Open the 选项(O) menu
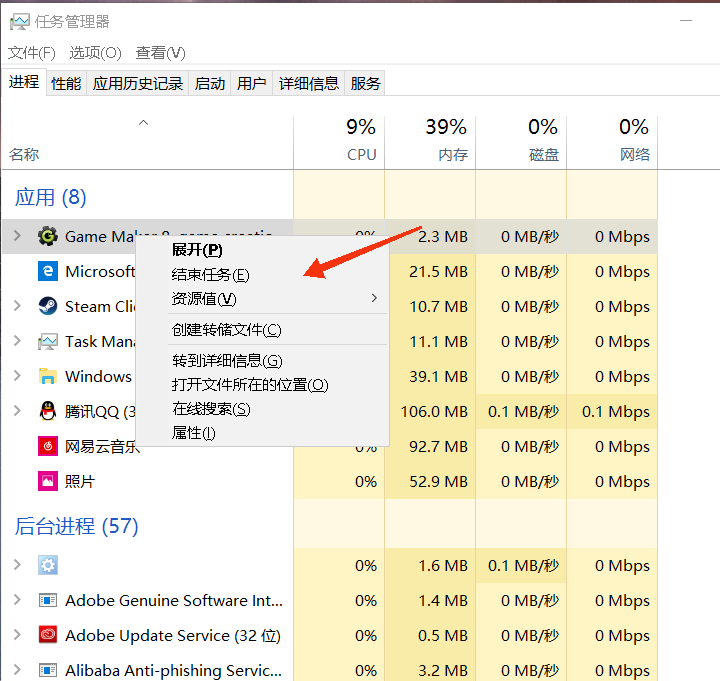 (x=96, y=53)
